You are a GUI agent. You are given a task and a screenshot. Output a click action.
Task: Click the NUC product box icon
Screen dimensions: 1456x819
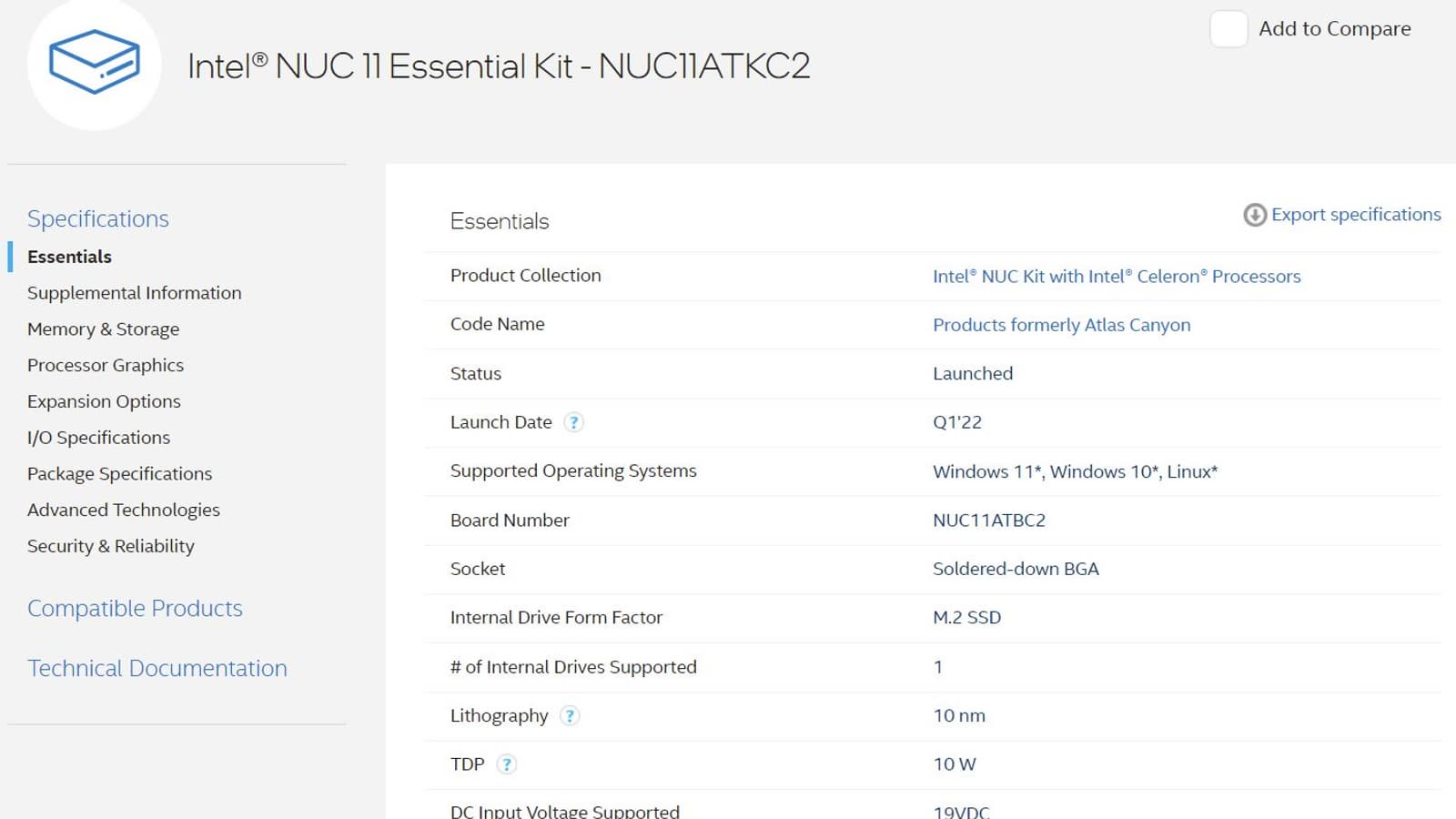(x=95, y=62)
